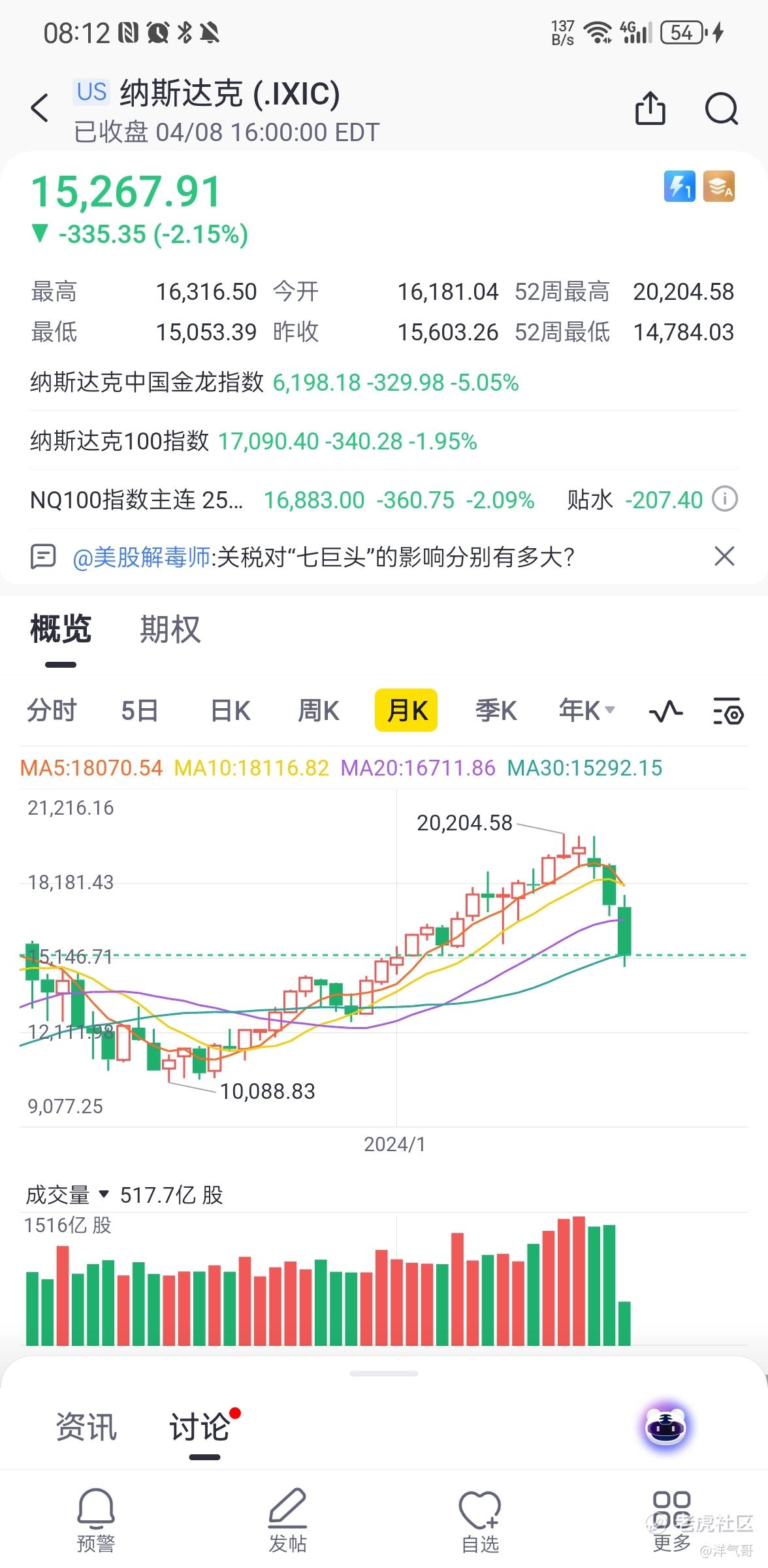The width and height of the screenshot is (768, 1568).
Task: Switch to 讨论 tab
Action: tap(200, 1426)
